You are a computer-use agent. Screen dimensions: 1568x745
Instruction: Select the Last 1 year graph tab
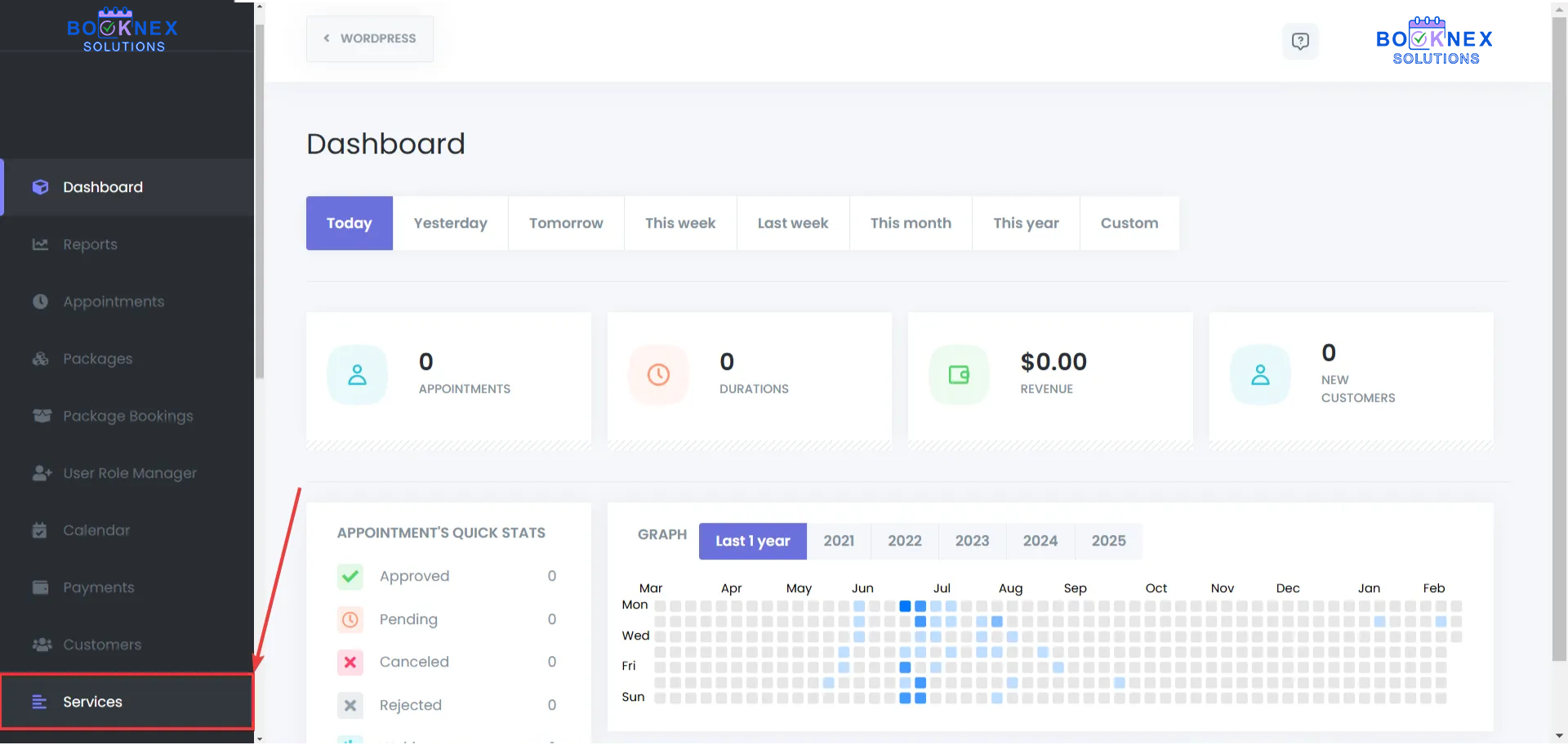click(752, 541)
